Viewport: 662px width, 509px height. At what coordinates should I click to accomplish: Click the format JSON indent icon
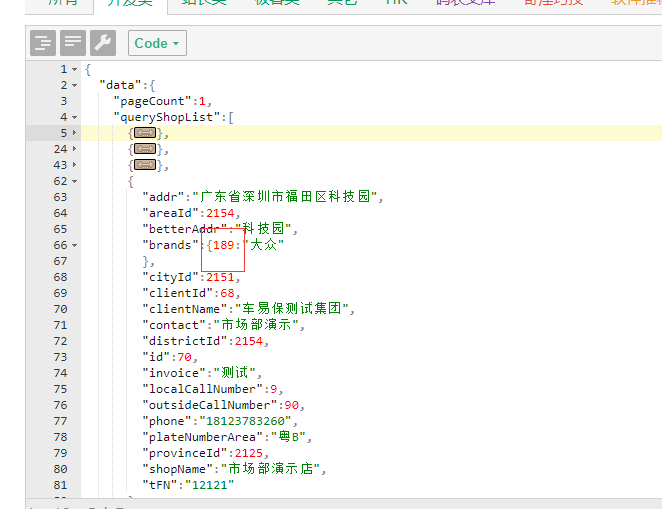(x=43, y=43)
